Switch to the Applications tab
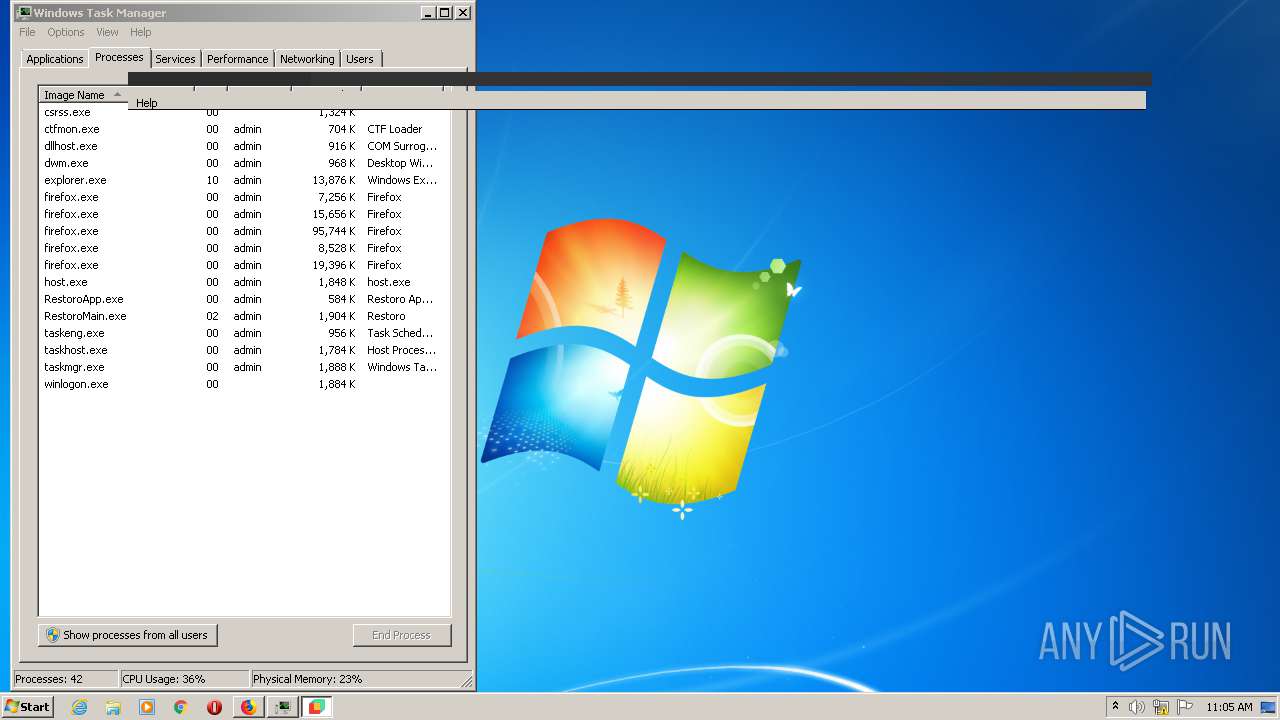The width and height of the screenshot is (1280, 720). pyautogui.click(x=55, y=59)
